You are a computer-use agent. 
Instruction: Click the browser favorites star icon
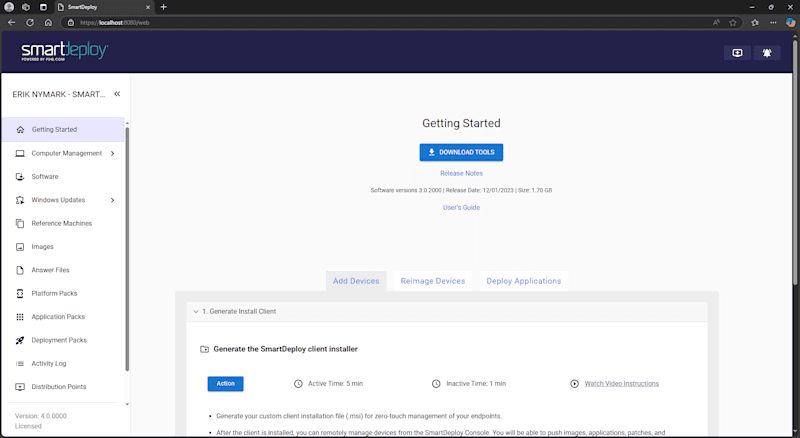click(733, 22)
